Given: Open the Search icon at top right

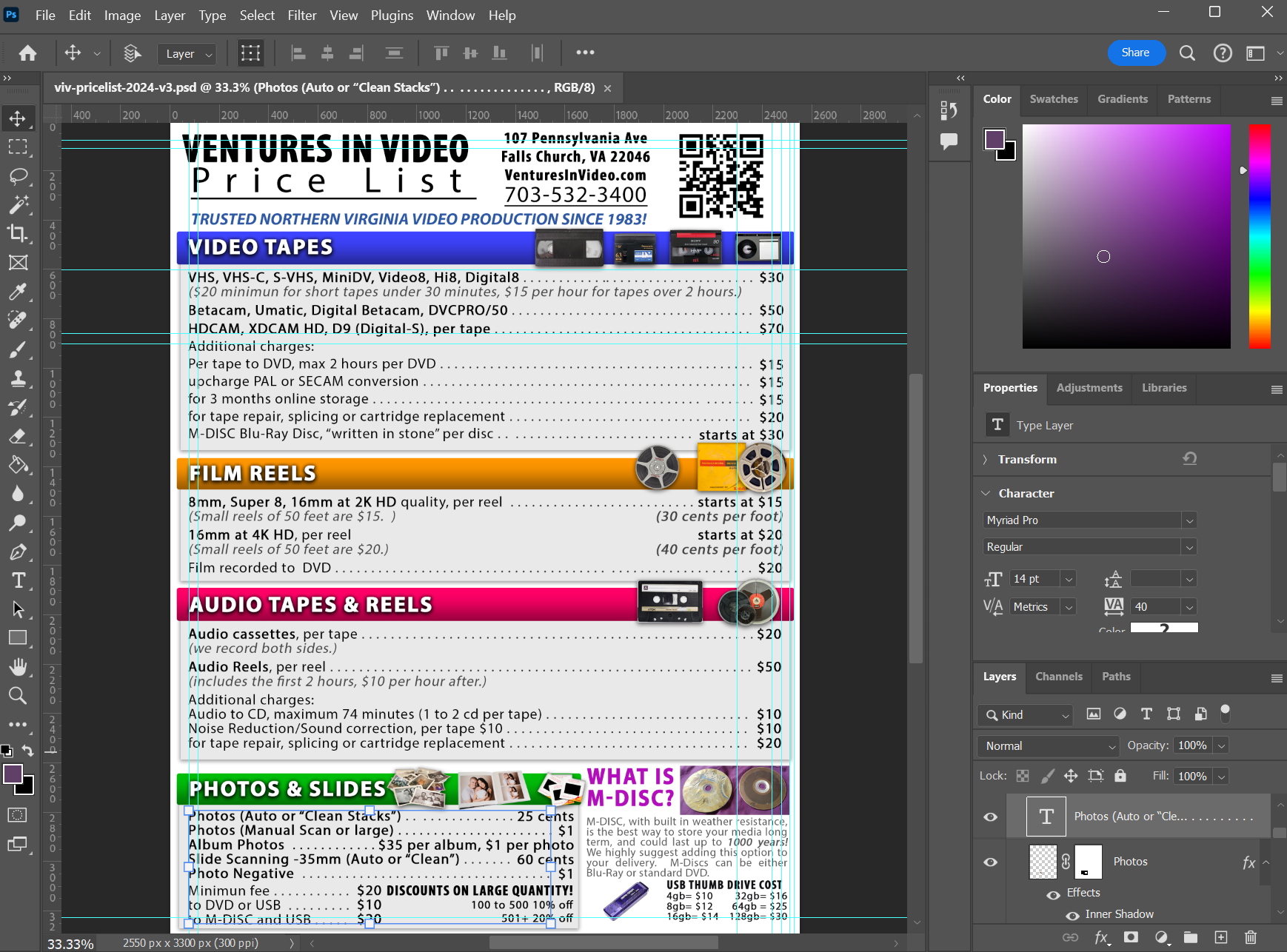Looking at the screenshot, I should click(x=1187, y=53).
